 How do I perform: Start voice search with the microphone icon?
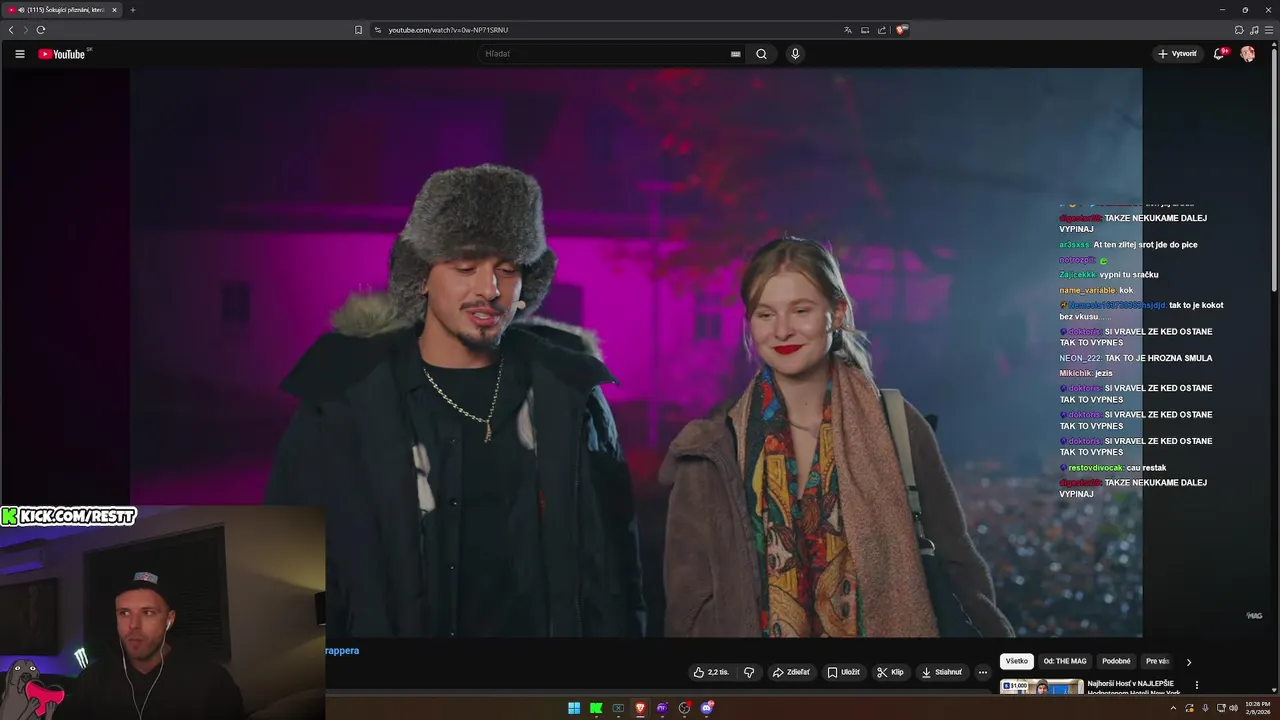[x=795, y=54]
